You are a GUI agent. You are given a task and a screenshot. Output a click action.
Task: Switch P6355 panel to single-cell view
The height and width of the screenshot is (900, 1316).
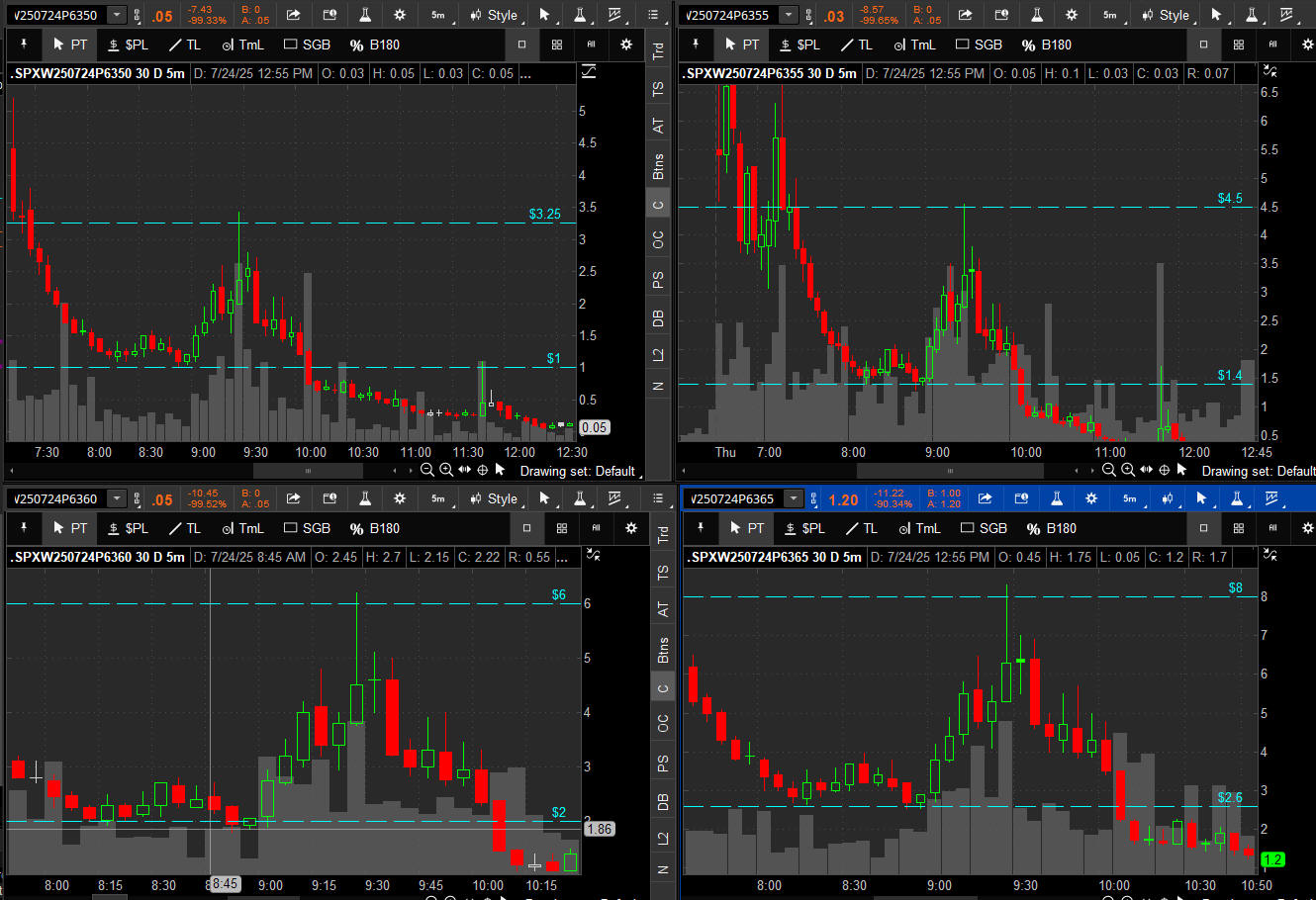(x=1203, y=45)
